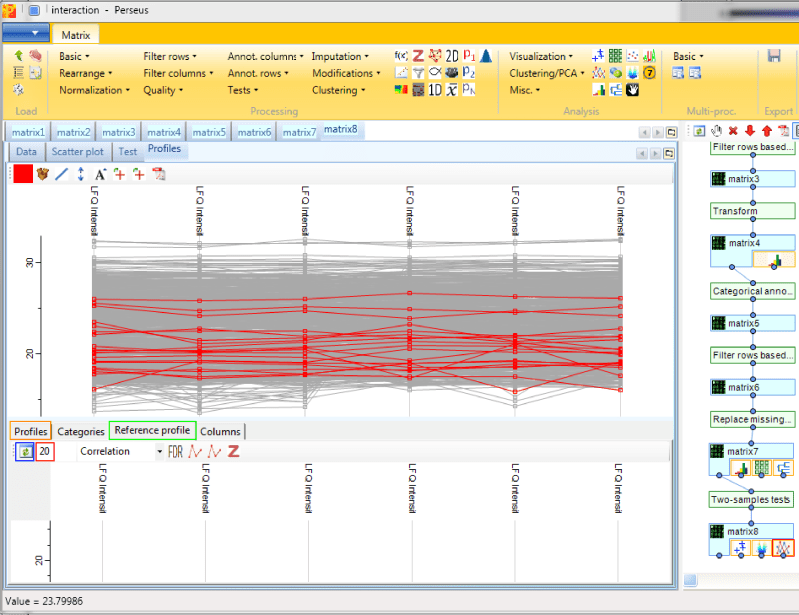Click the grey funnel filter icon
Image resolution: width=799 pixels, height=615 pixels.
tap(418, 73)
